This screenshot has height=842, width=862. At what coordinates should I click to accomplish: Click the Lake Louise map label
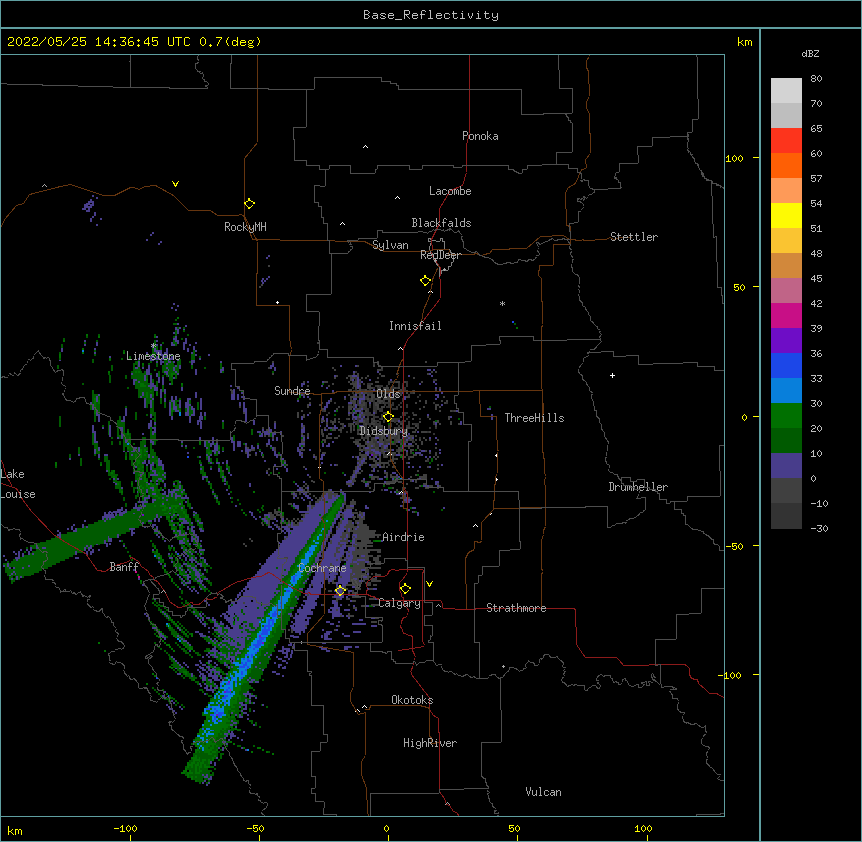(x=18, y=484)
